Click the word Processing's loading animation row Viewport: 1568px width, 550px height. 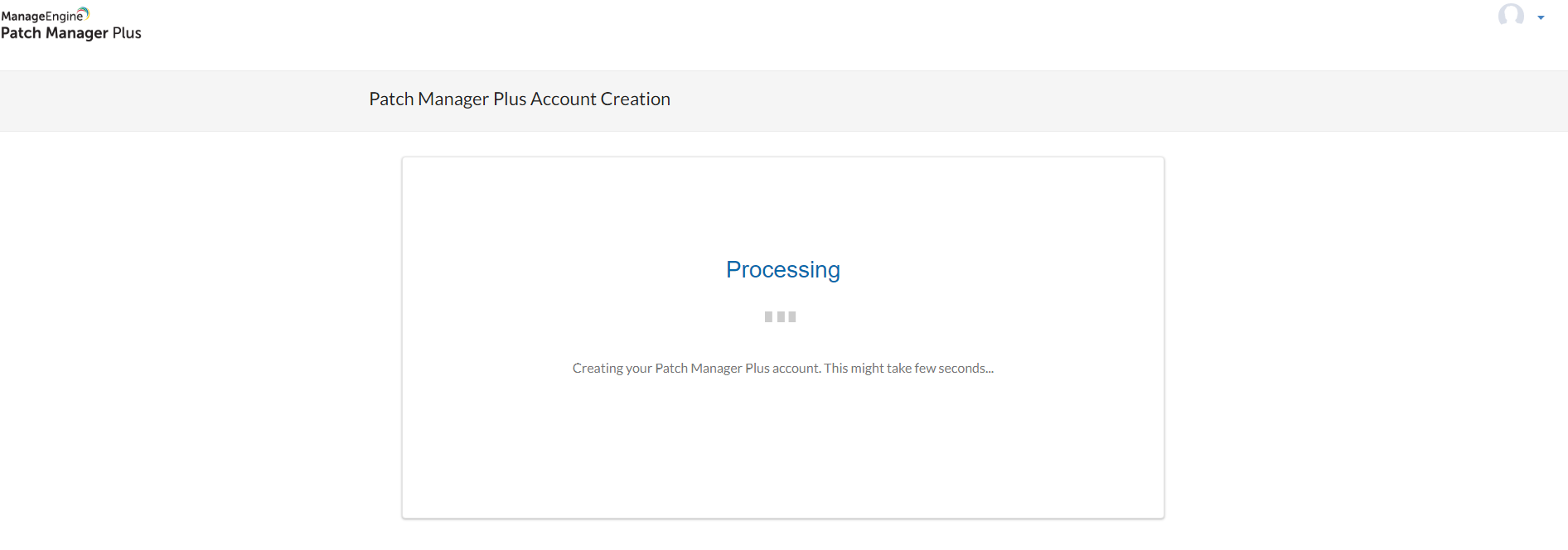pos(781,316)
